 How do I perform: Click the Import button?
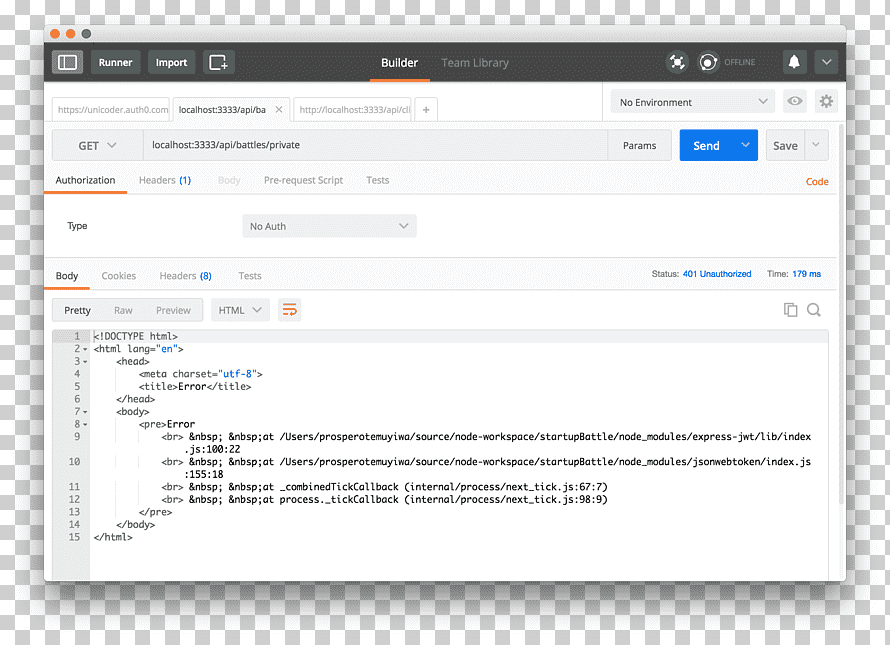171,62
